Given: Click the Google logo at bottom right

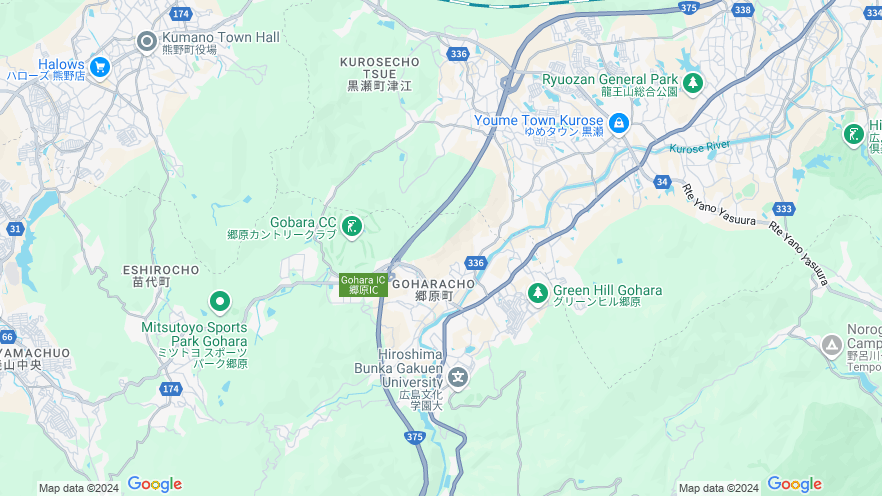Looking at the screenshot, I should point(794,484).
